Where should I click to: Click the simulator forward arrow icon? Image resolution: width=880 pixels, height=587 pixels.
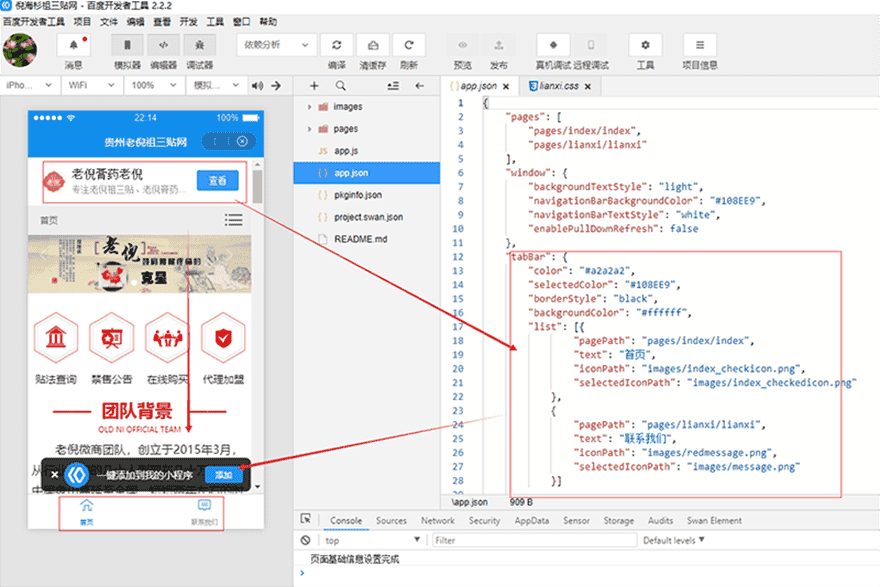276,86
